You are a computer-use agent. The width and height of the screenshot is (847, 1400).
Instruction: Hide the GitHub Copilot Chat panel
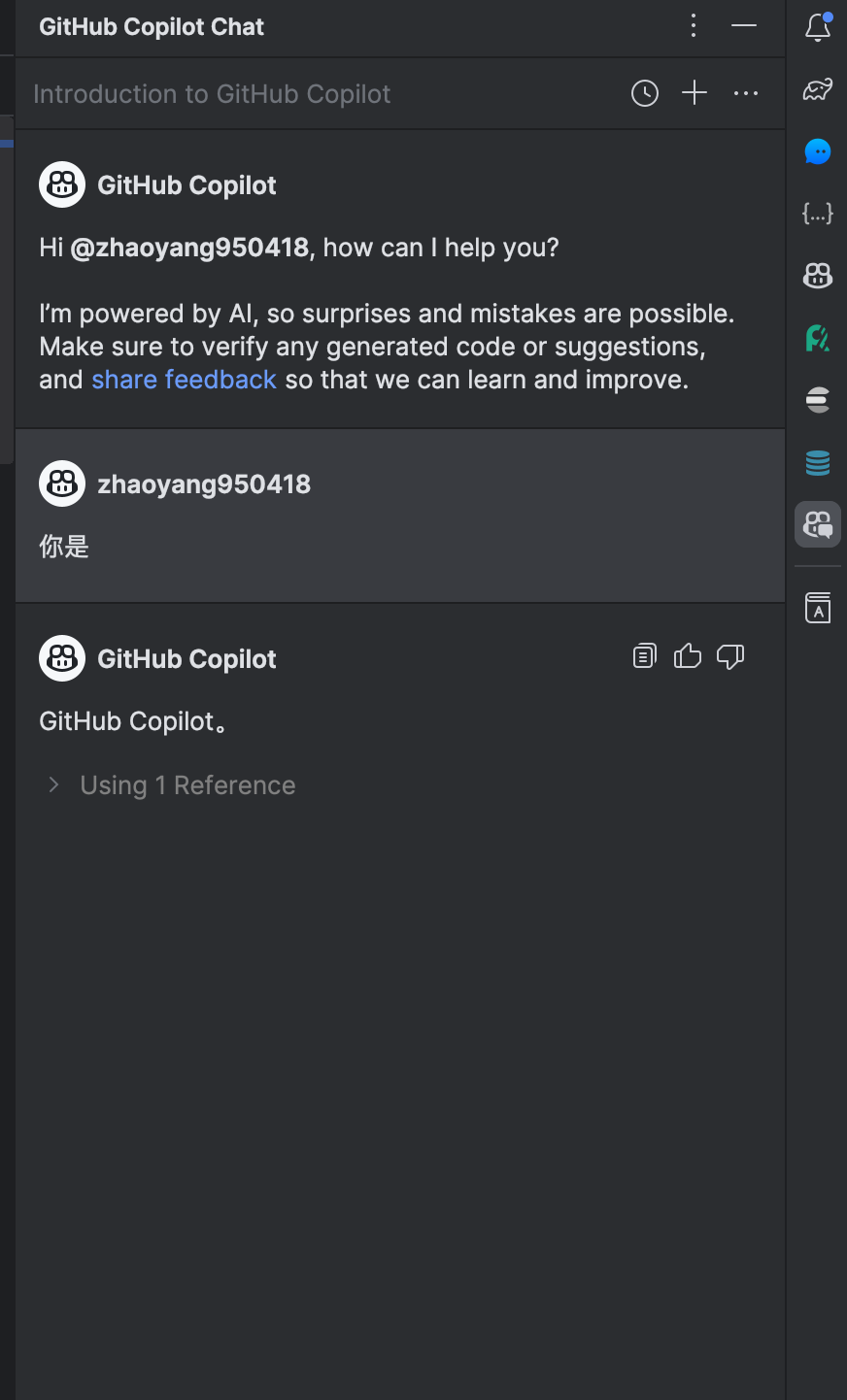744,25
